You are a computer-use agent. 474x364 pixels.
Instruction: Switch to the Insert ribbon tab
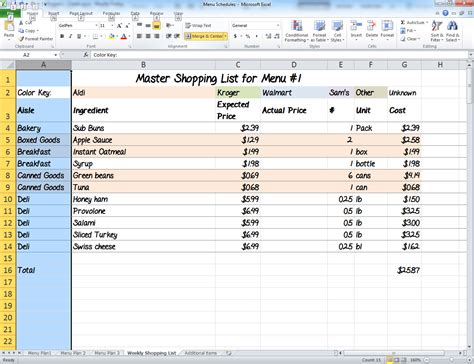[54, 13]
